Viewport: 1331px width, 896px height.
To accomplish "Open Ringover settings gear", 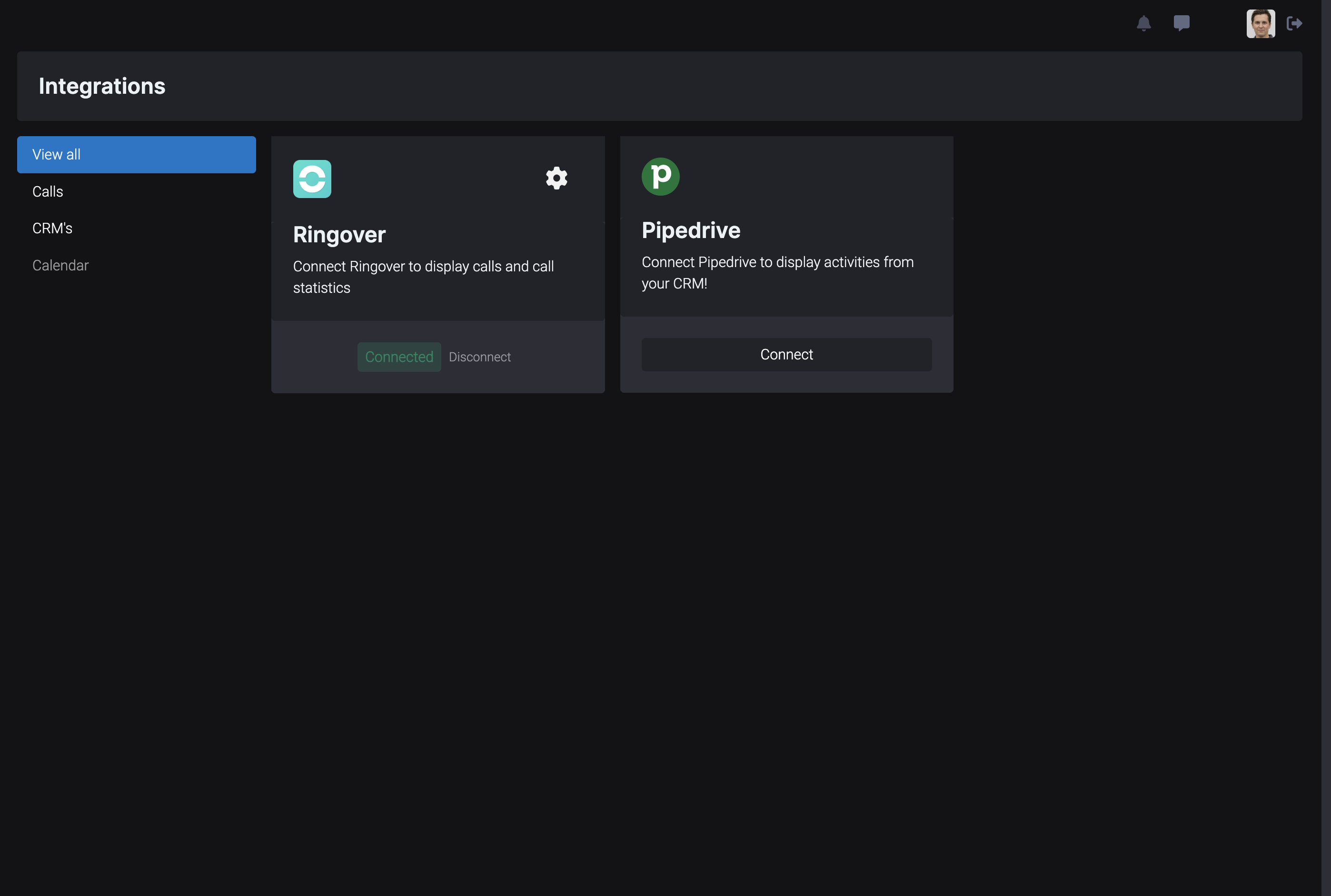I will 556,178.
